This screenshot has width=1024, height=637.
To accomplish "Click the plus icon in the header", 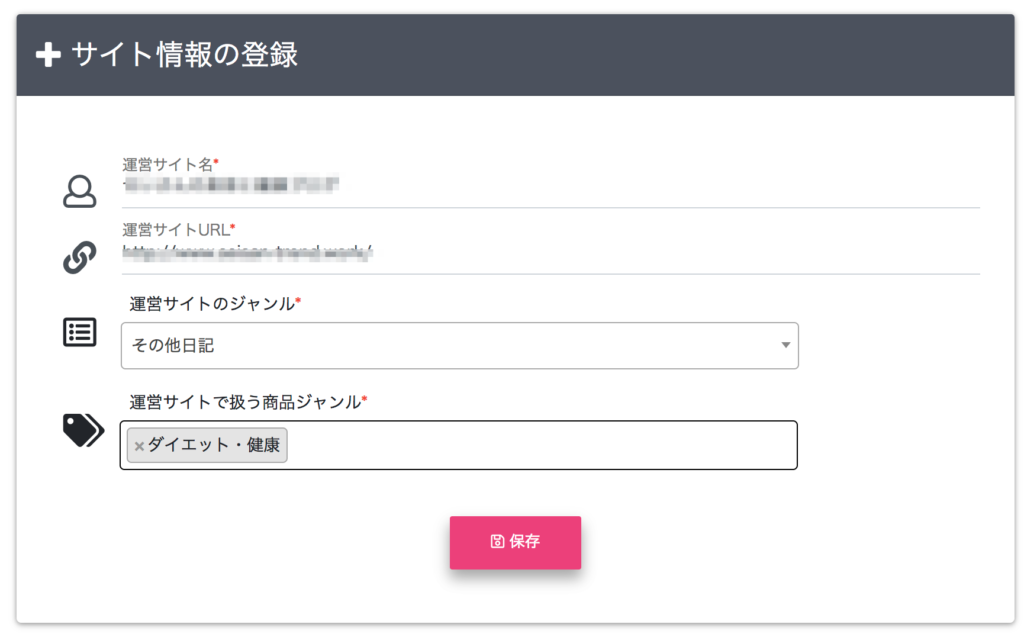I will tap(48, 55).
